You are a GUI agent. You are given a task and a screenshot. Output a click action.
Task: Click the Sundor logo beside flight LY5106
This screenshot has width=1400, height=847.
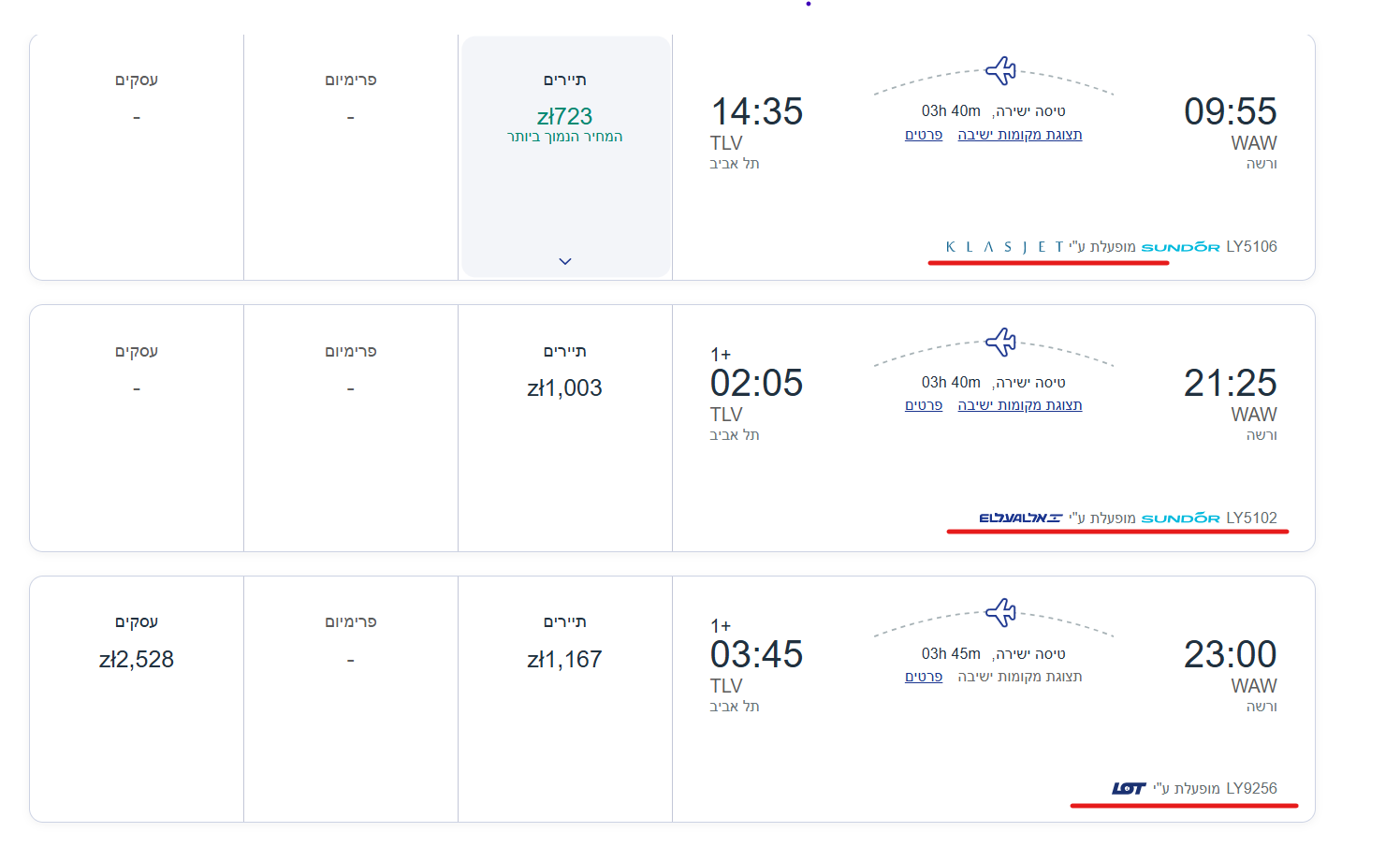coord(1180,247)
